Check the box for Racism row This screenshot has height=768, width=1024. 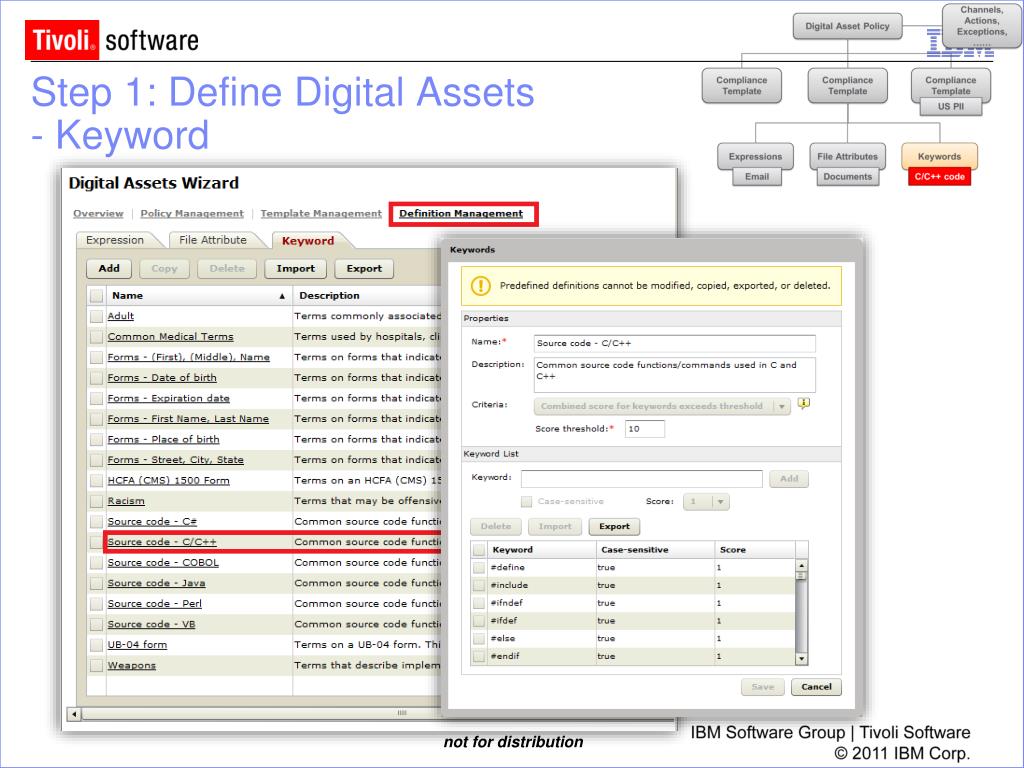(97, 501)
